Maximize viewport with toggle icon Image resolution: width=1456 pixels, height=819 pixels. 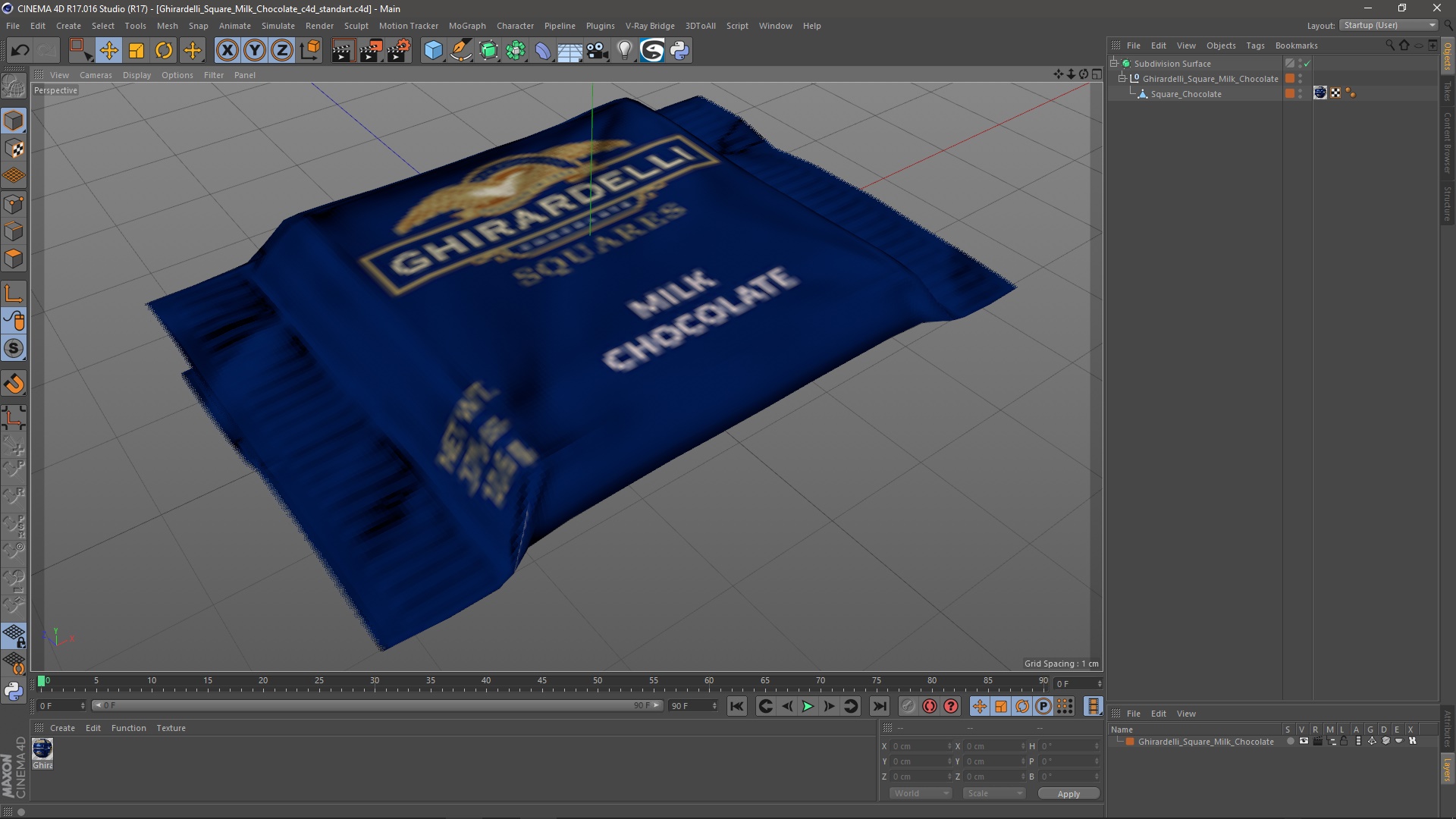coord(1097,74)
